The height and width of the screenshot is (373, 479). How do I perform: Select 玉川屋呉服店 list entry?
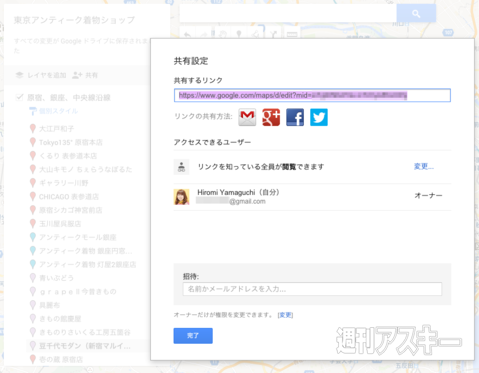coord(60,224)
